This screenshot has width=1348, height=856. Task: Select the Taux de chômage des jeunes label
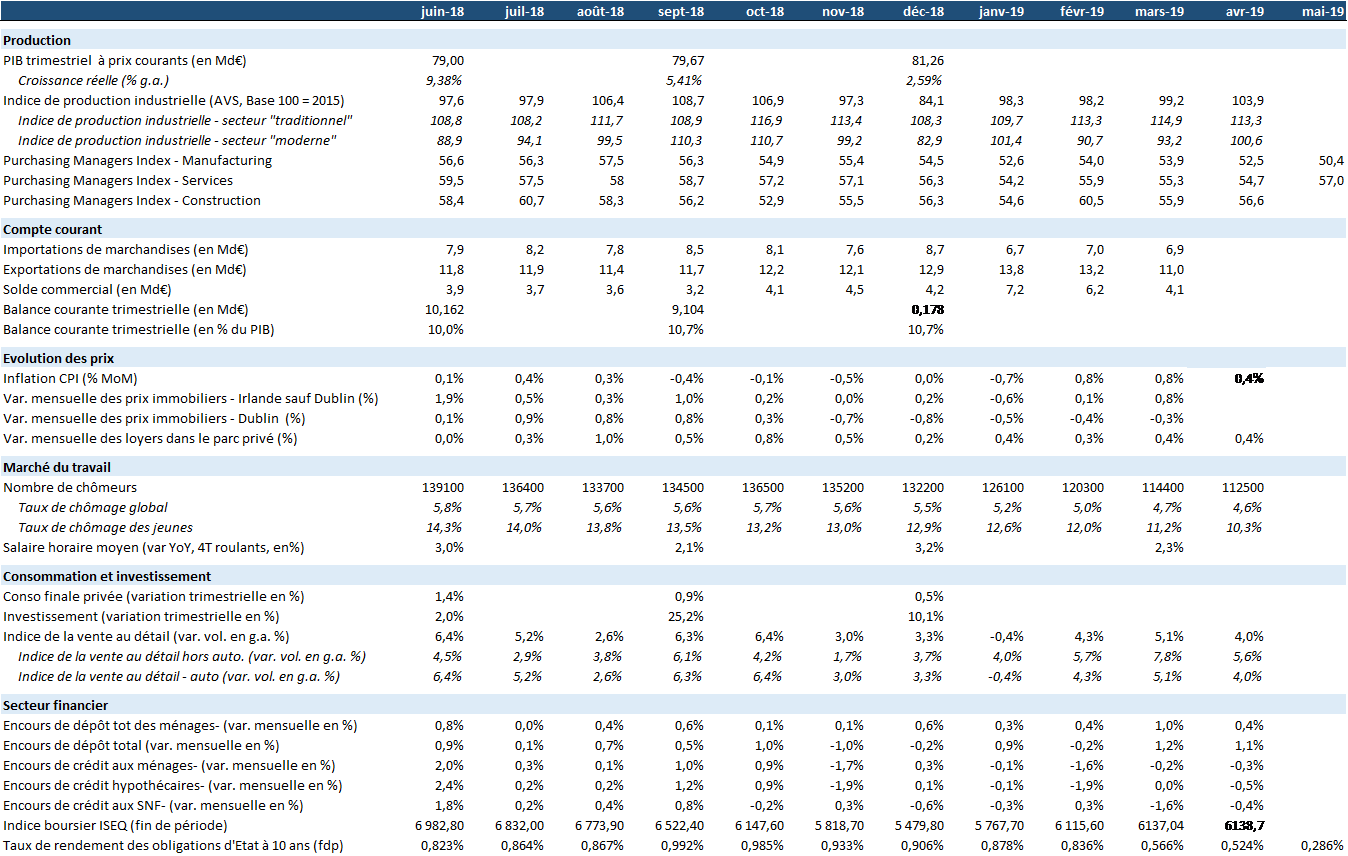106,528
